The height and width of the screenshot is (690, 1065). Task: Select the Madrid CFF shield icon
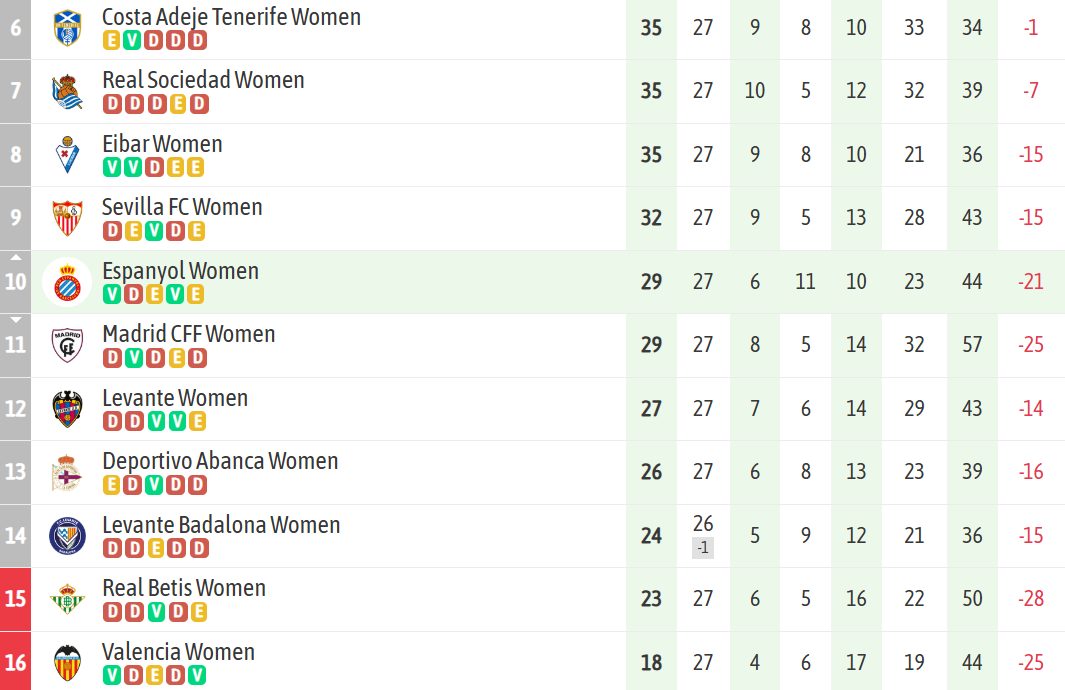[67, 345]
